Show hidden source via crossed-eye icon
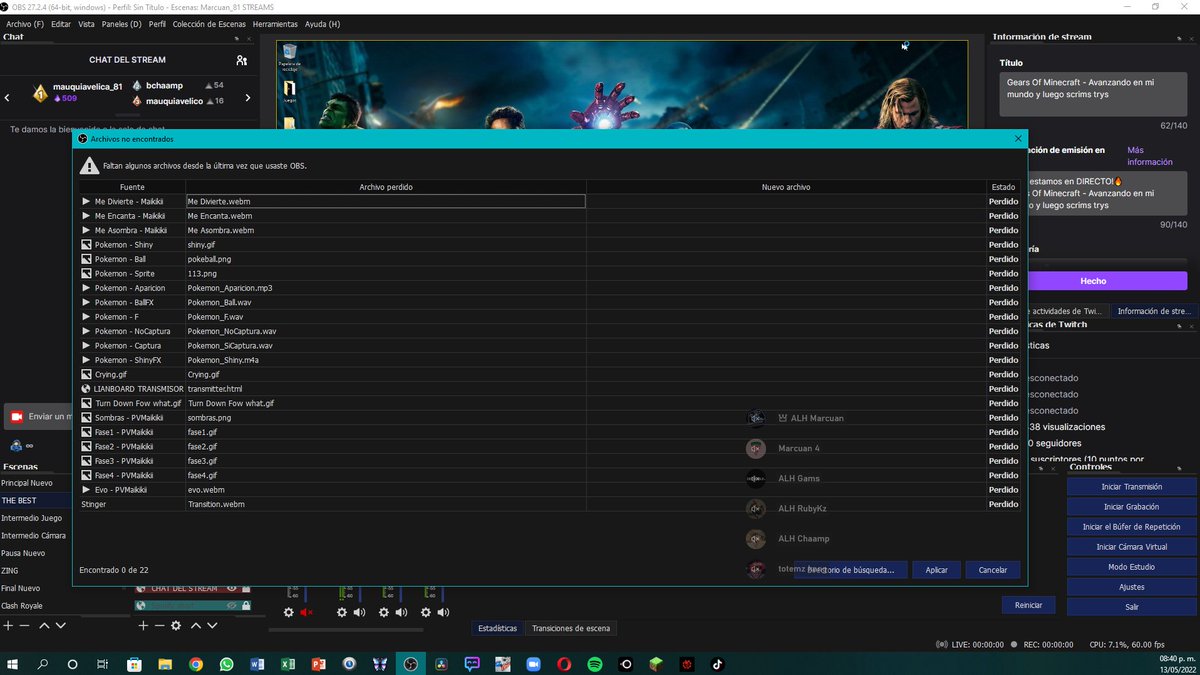The height and width of the screenshot is (675, 1200). pos(231,605)
